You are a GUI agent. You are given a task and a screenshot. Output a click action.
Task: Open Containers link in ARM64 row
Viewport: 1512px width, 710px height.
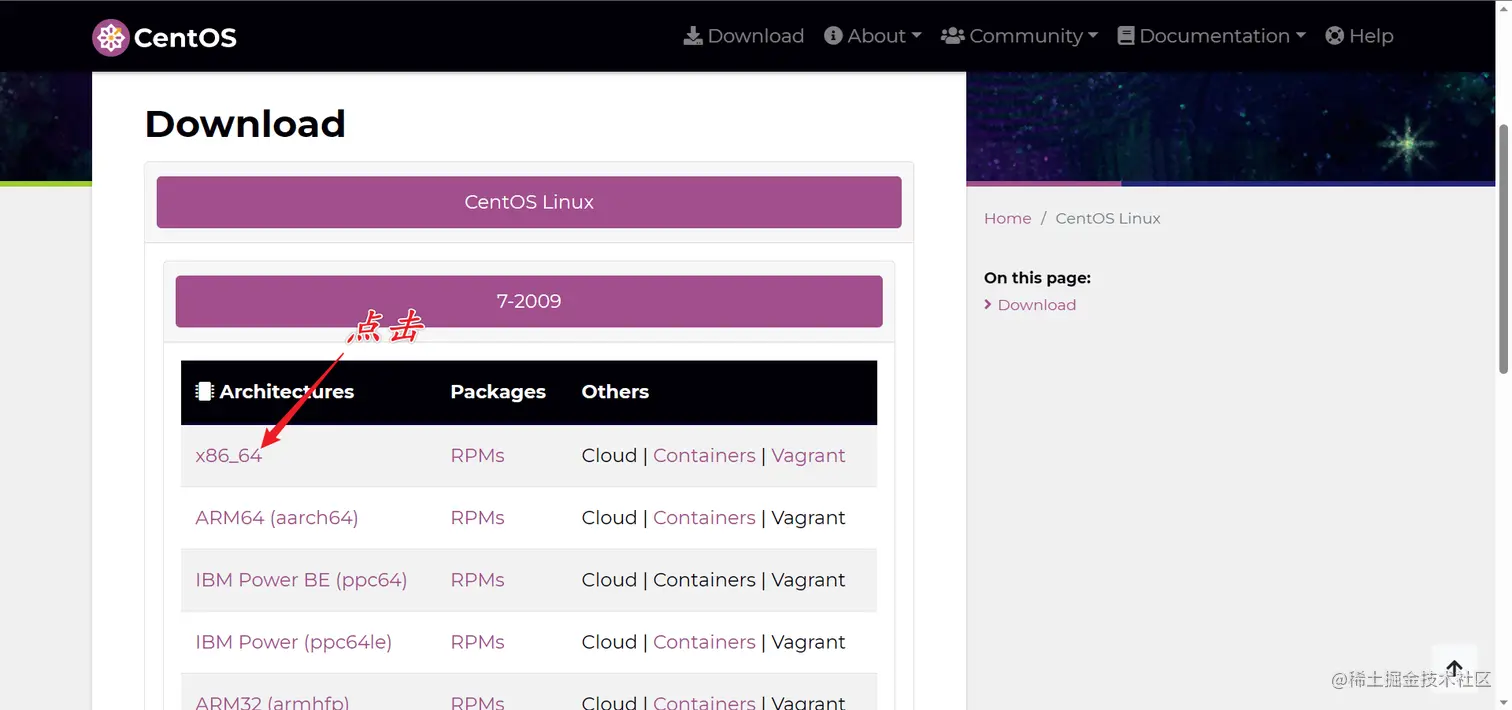pyautogui.click(x=704, y=518)
